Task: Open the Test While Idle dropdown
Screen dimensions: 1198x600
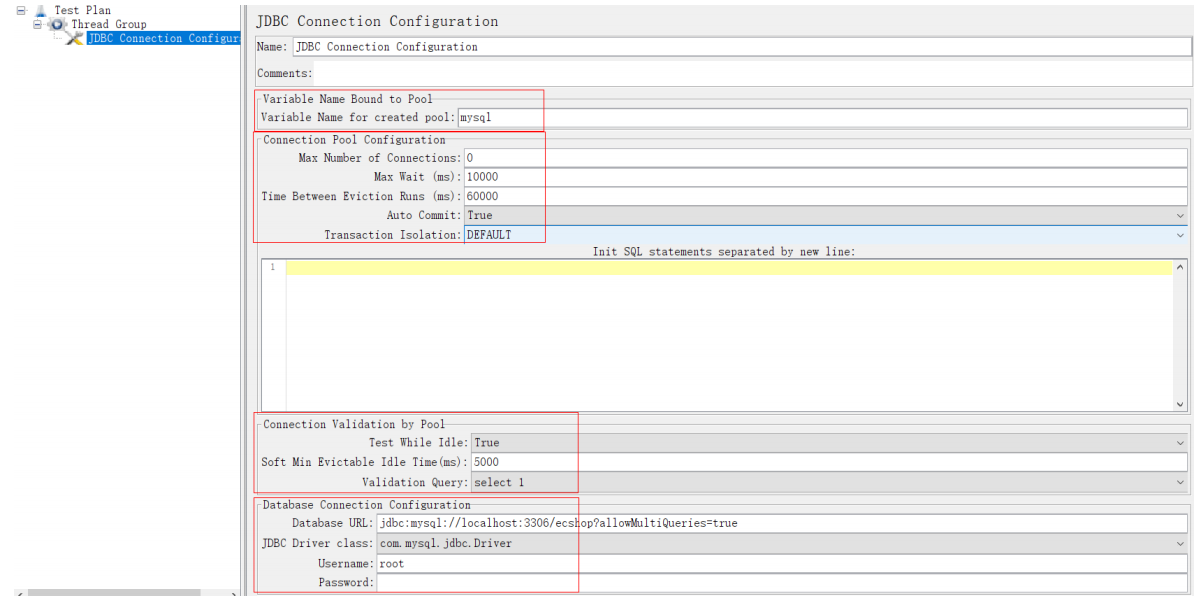Action: 829,443
